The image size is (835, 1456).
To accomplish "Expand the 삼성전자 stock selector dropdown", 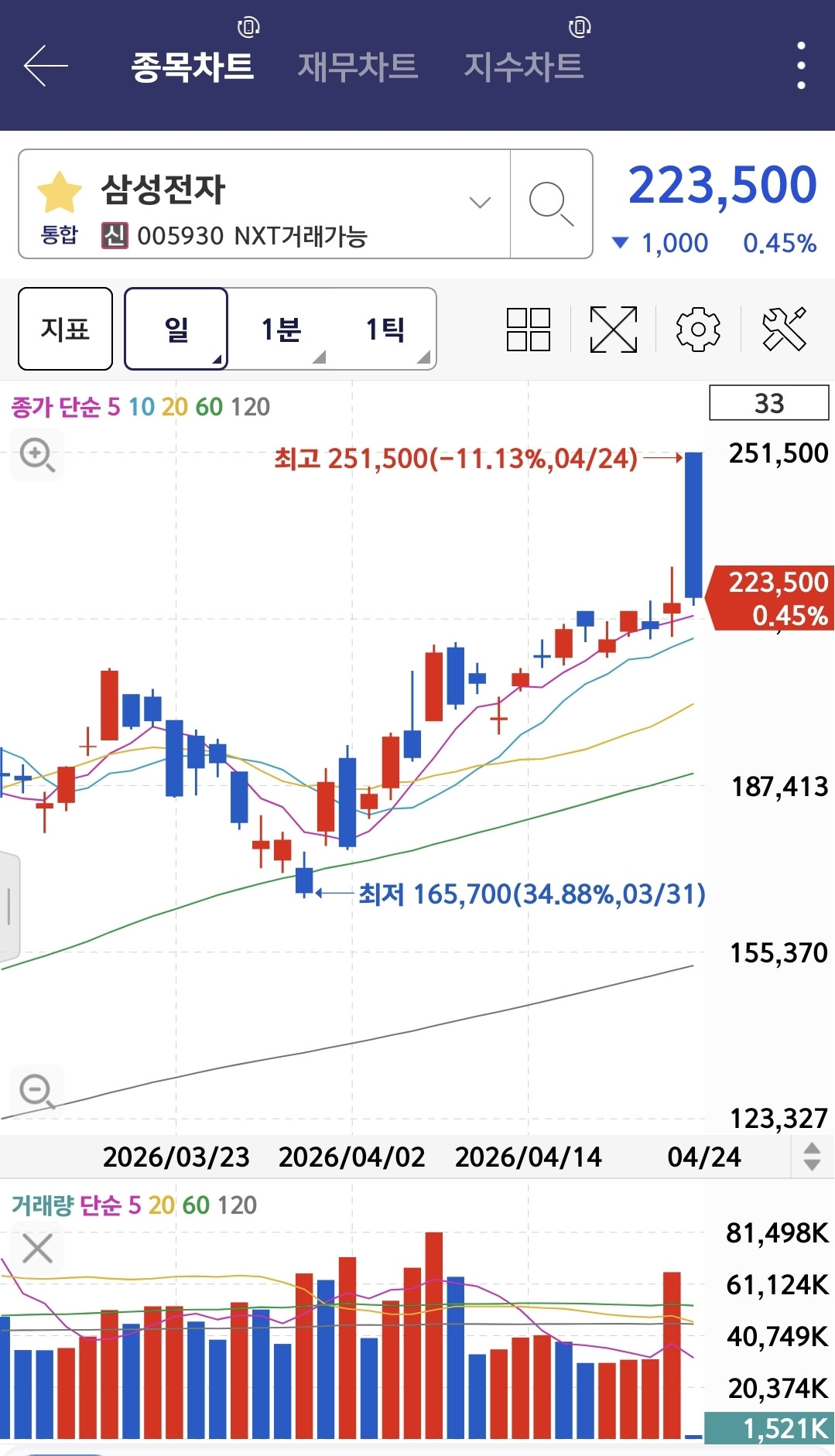I will pos(480,203).
